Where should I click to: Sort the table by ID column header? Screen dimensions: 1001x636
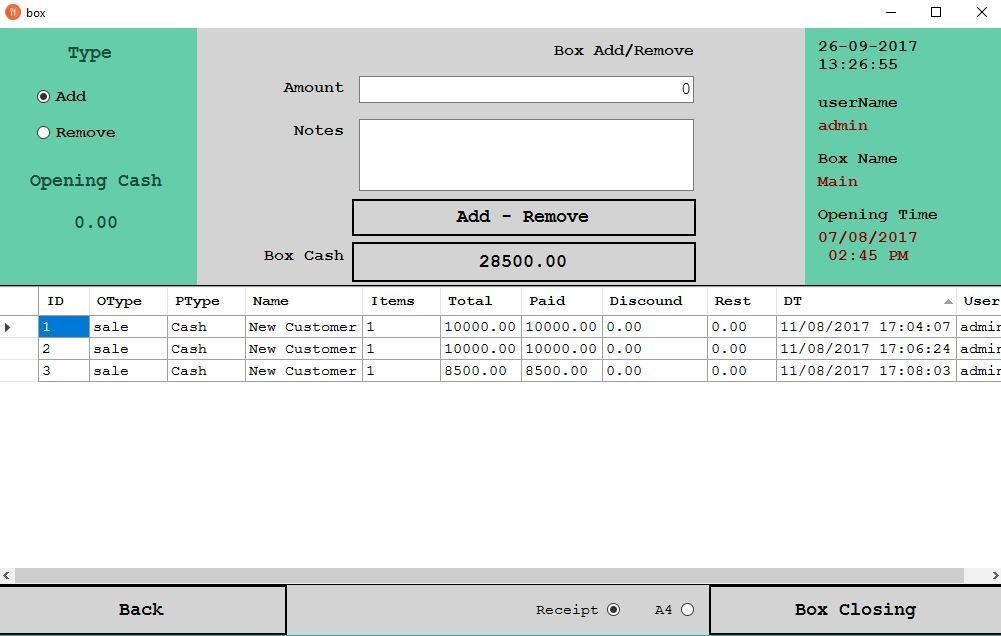64,301
